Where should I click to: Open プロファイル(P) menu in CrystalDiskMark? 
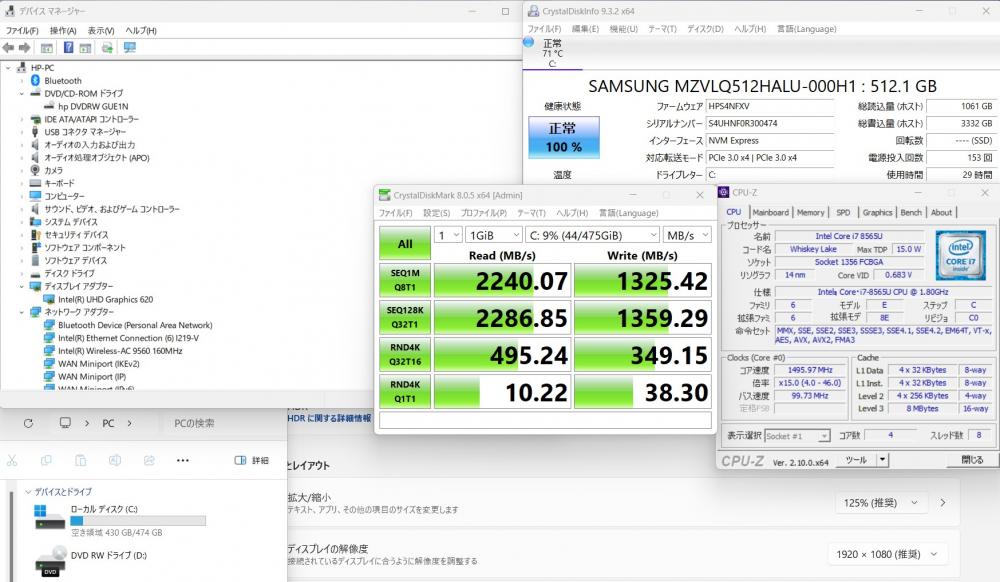[483, 213]
